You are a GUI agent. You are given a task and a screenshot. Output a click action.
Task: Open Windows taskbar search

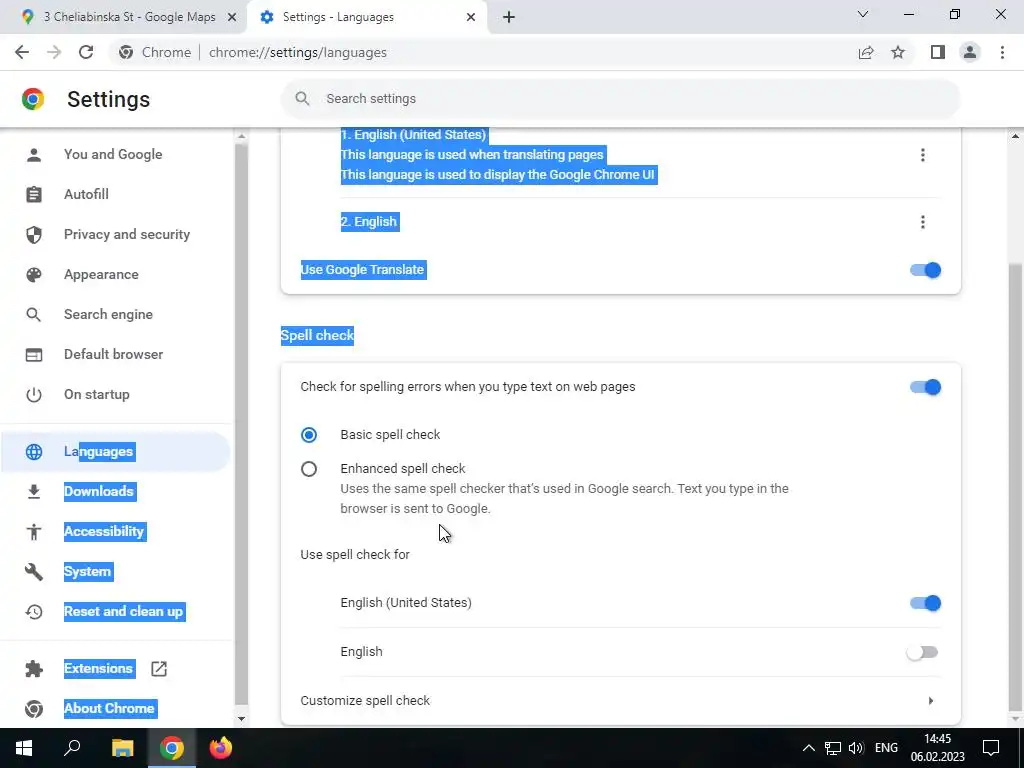click(x=72, y=748)
